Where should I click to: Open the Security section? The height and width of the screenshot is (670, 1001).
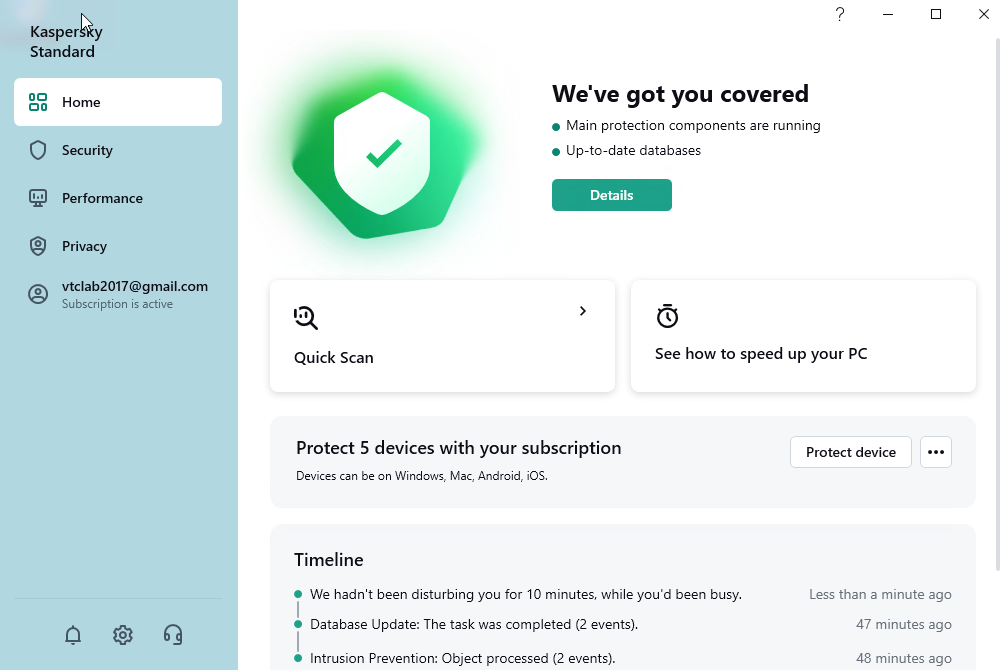click(87, 150)
